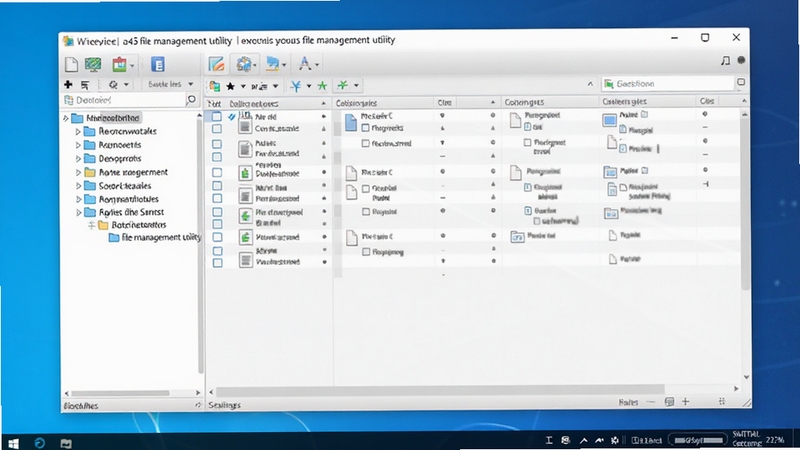Click the Sealings label in status bar

pos(224,405)
